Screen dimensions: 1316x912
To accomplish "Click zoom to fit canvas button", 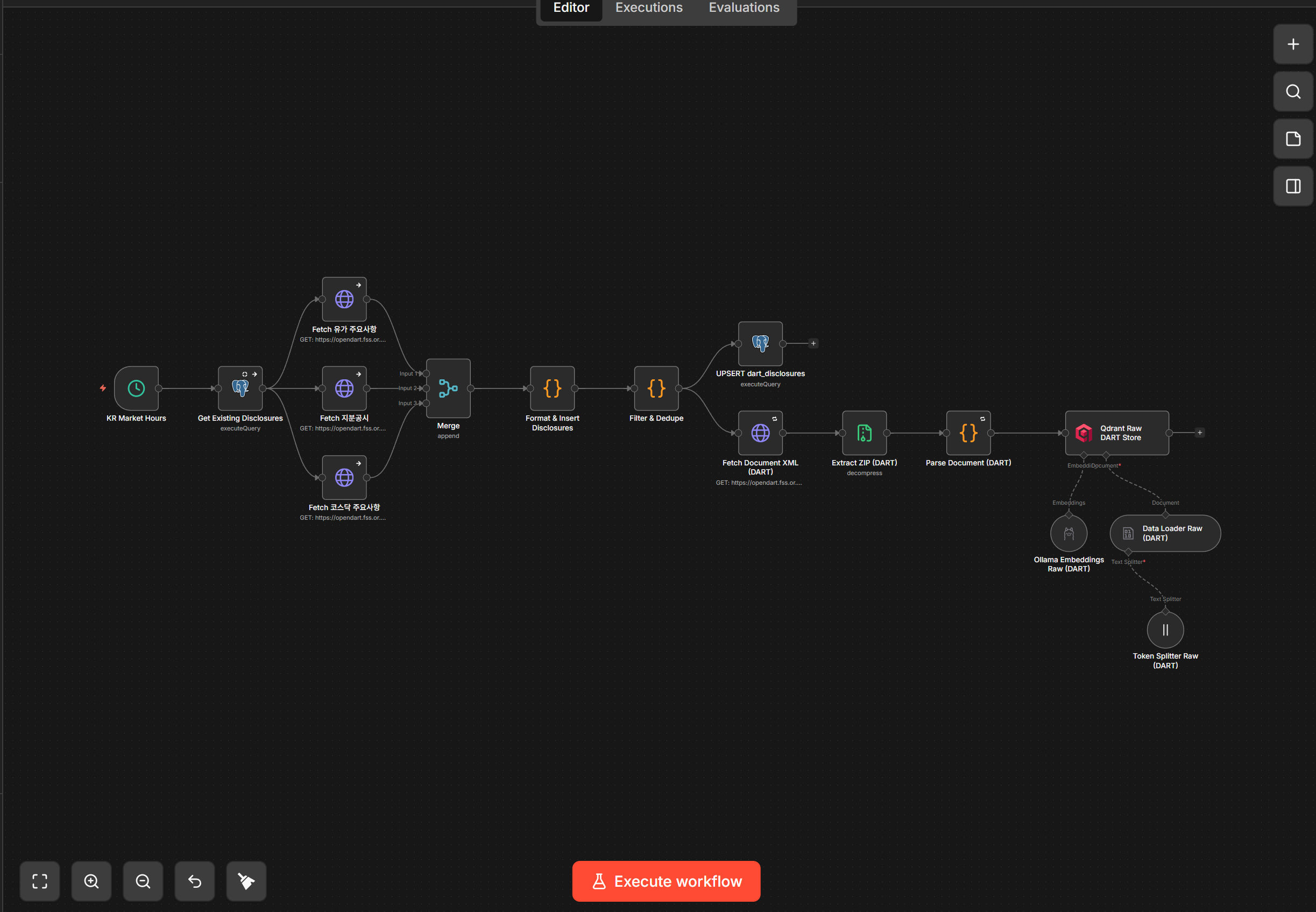I will pyautogui.click(x=39, y=881).
